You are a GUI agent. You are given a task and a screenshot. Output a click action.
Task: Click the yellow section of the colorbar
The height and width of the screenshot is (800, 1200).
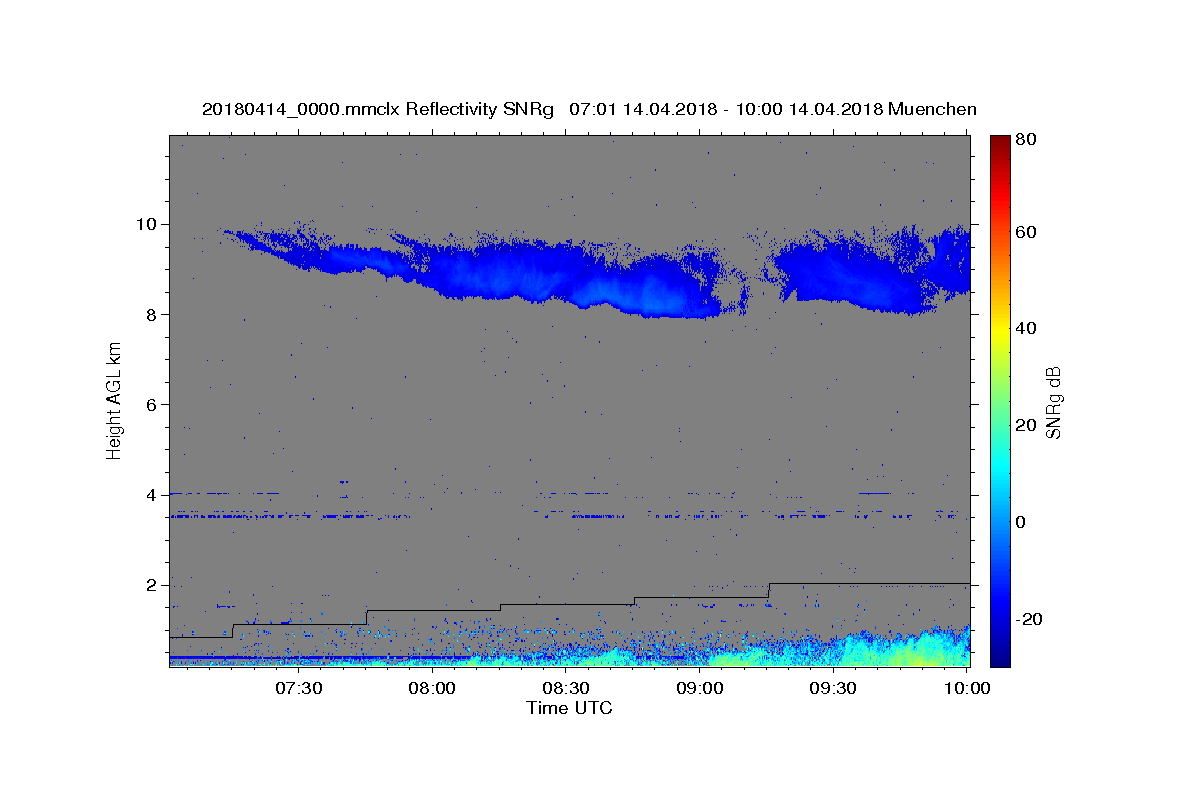pos(1000,330)
